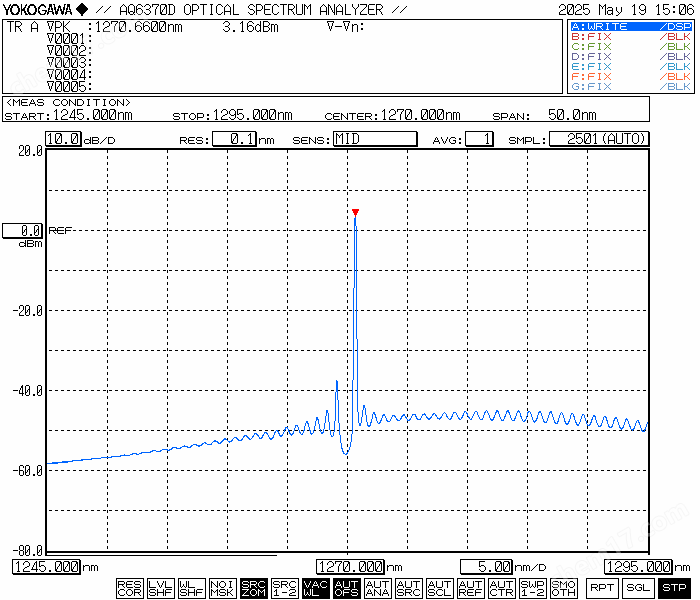Click the LVL SHF indicator icon
Viewport: 700px width, 600px height.
(160, 587)
